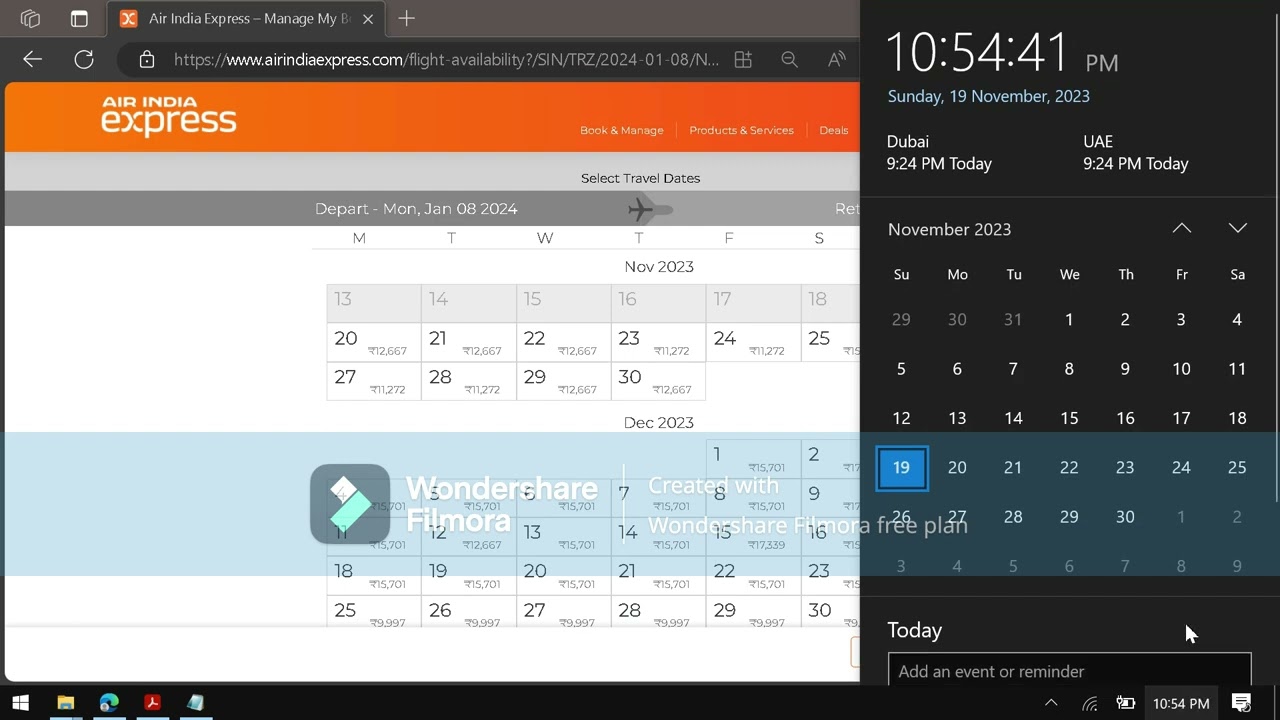1280x720 pixels.
Task: Open the Deals menu
Action: tap(833, 130)
